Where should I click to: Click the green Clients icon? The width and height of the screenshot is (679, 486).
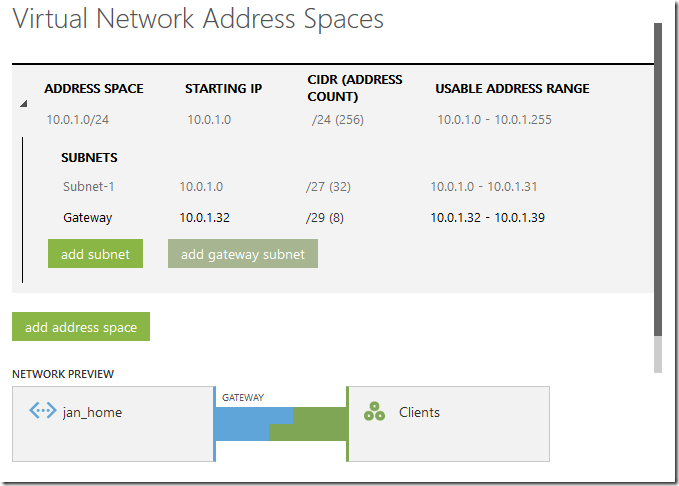pos(375,411)
